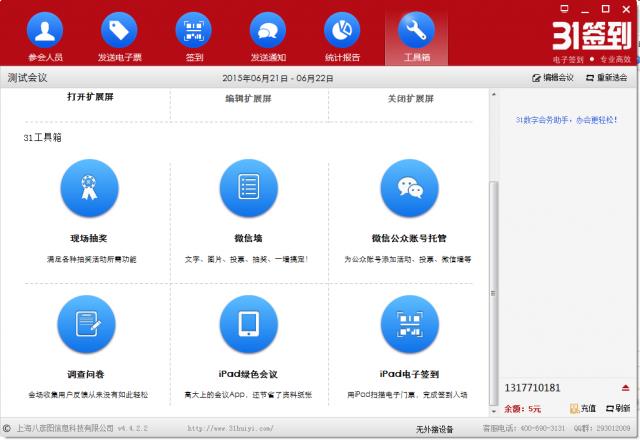This screenshot has width=640, height=440.
Task: Click the 调查问卷 title text
Action: click(86, 374)
